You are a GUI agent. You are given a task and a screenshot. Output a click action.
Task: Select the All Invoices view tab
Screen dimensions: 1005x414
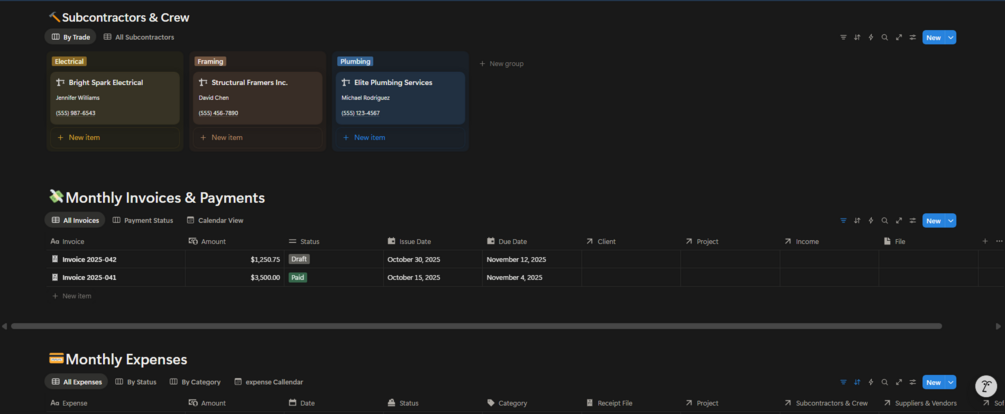(75, 220)
